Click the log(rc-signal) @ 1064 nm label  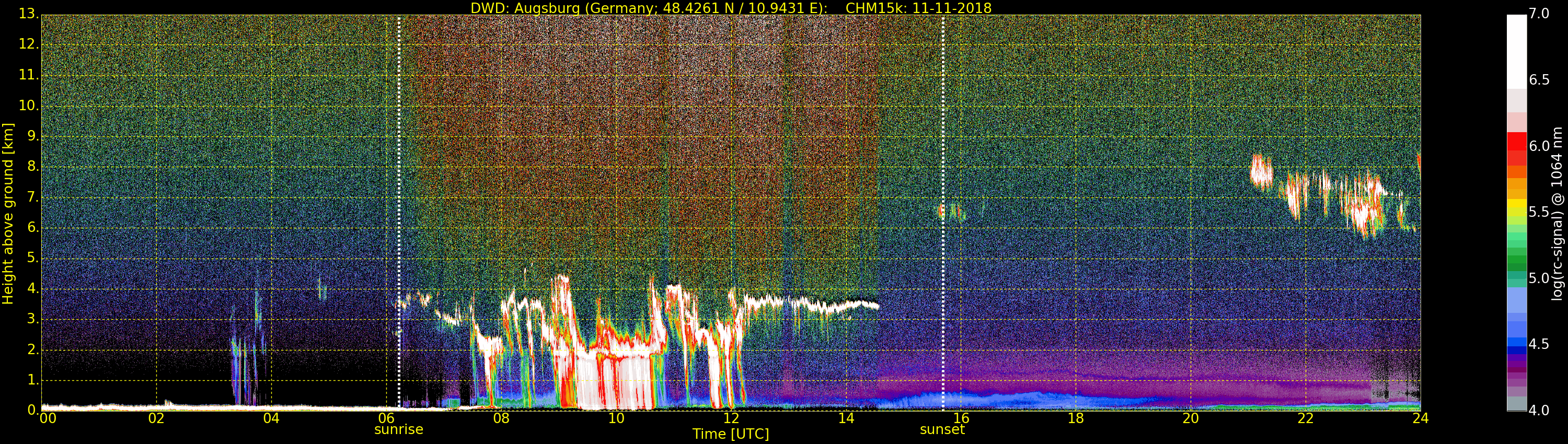pyautogui.click(x=1557, y=213)
